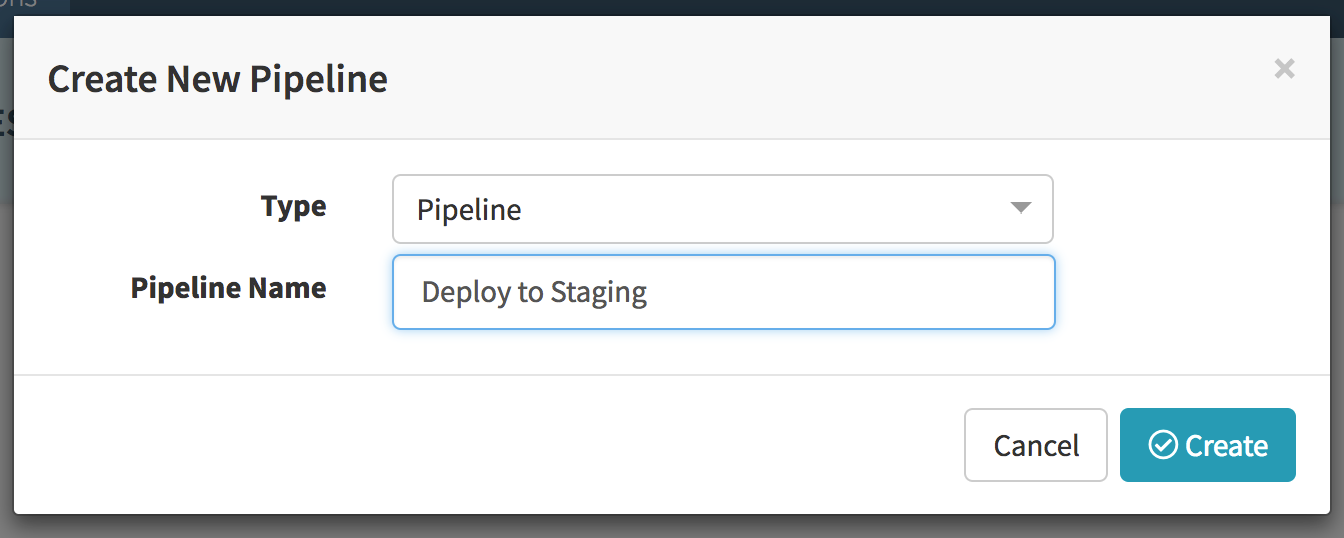This screenshot has width=1344, height=538.
Task: Click the Create button label
Action: [1226, 446]
